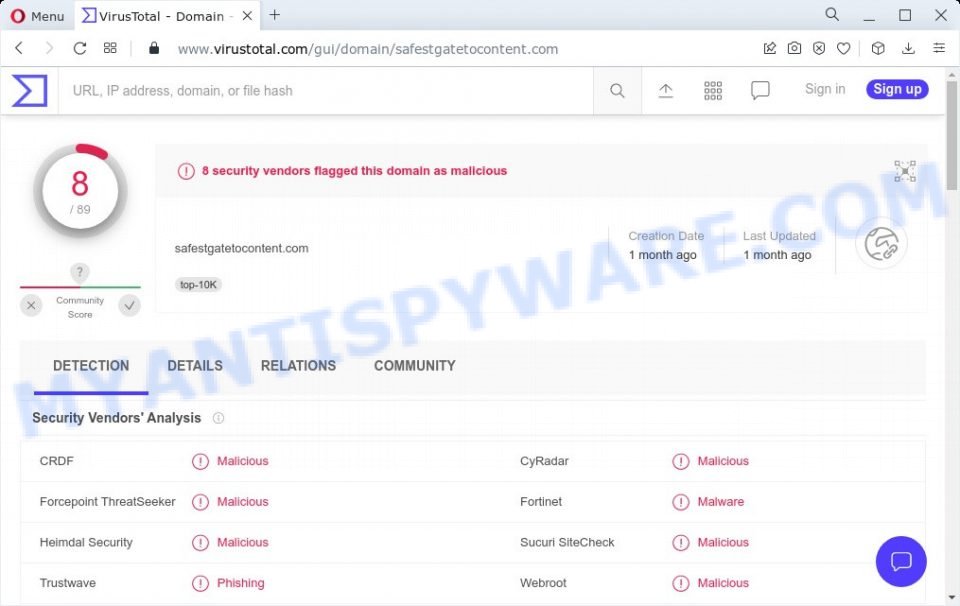The image size is (960, 606).
Task: Open the blue chat support button
Action: click(901, 561)
